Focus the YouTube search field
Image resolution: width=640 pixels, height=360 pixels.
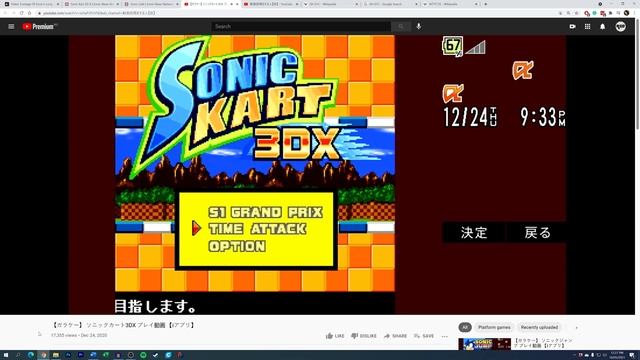[301, 27]
